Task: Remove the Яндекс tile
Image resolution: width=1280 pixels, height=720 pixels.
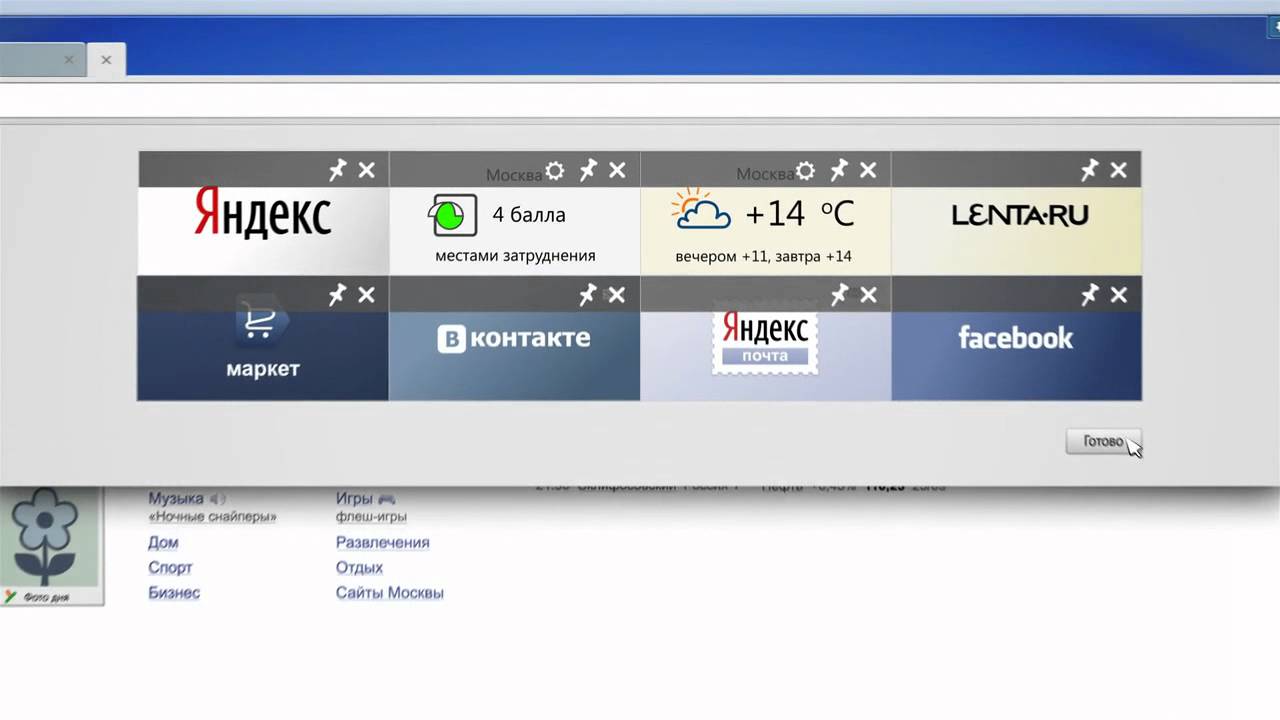Action: click(367, 170)
